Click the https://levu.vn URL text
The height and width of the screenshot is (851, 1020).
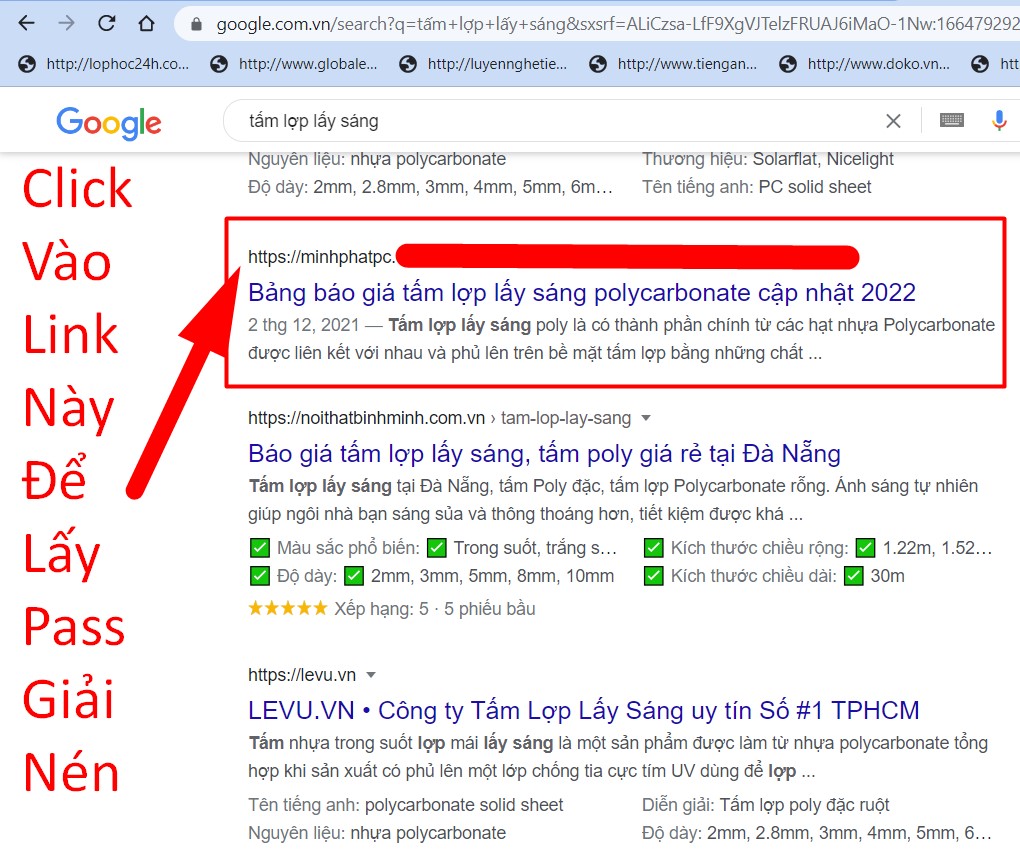point(302,675)
